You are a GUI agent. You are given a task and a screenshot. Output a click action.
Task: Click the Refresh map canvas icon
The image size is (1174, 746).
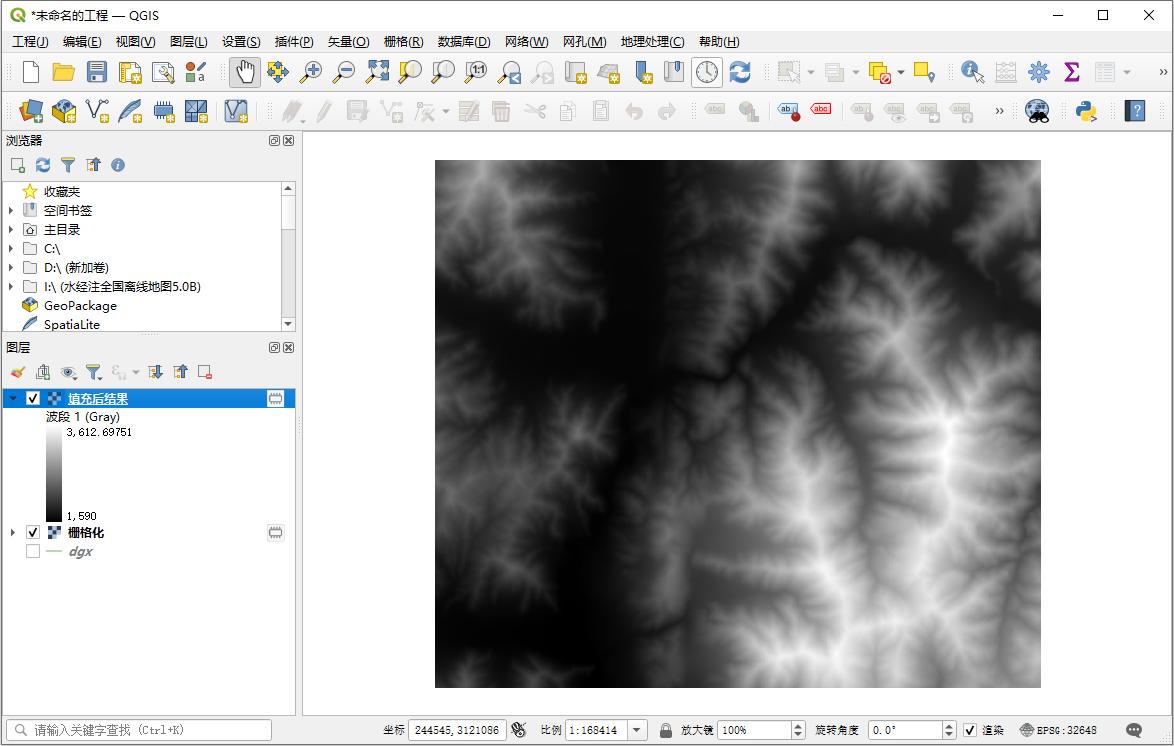click(x=740, y=72)
